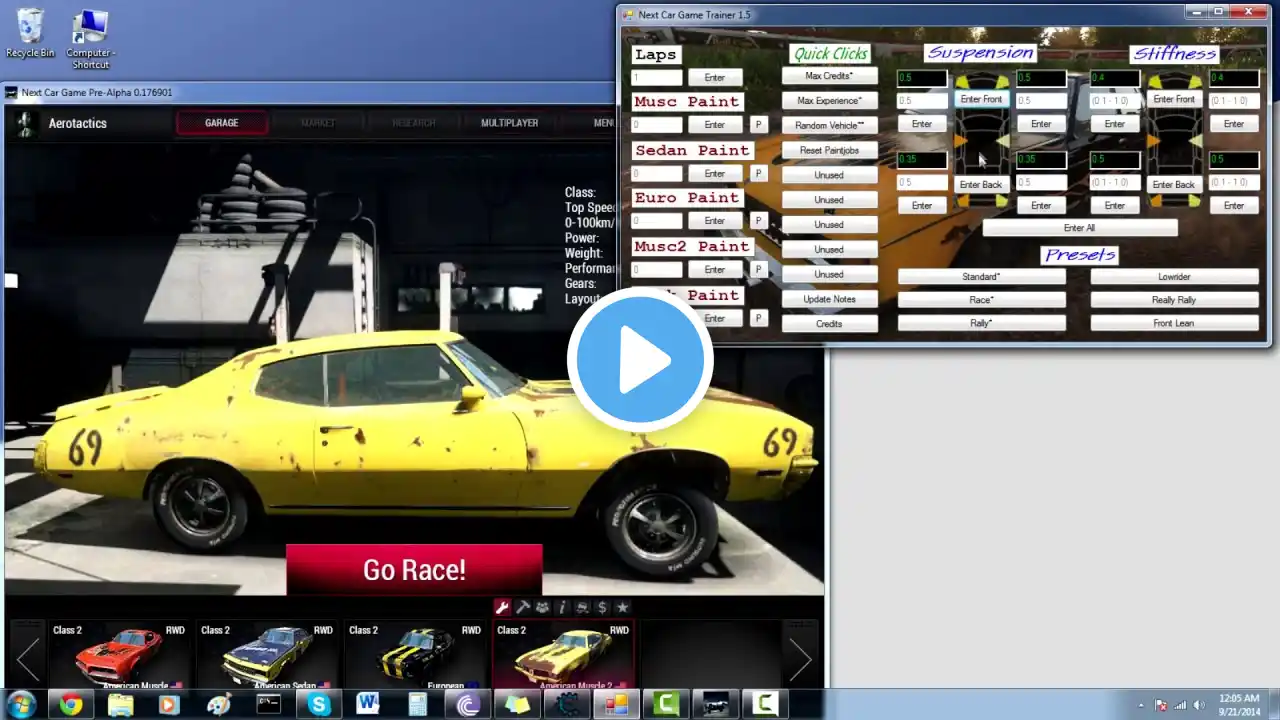The height and width of the screenshot is (720, 1280).
Task: Open the hammer upgrade icon above car list
Action: click(522, 607)
